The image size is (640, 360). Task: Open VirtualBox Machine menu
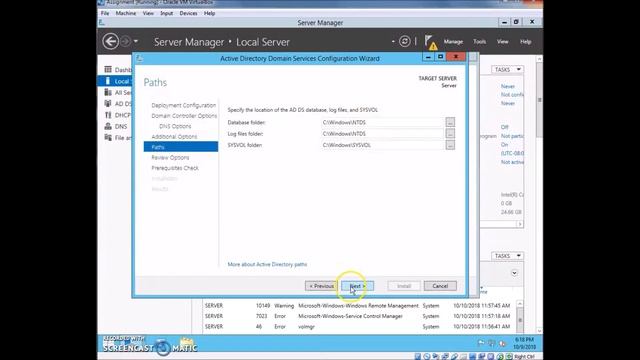126,13
